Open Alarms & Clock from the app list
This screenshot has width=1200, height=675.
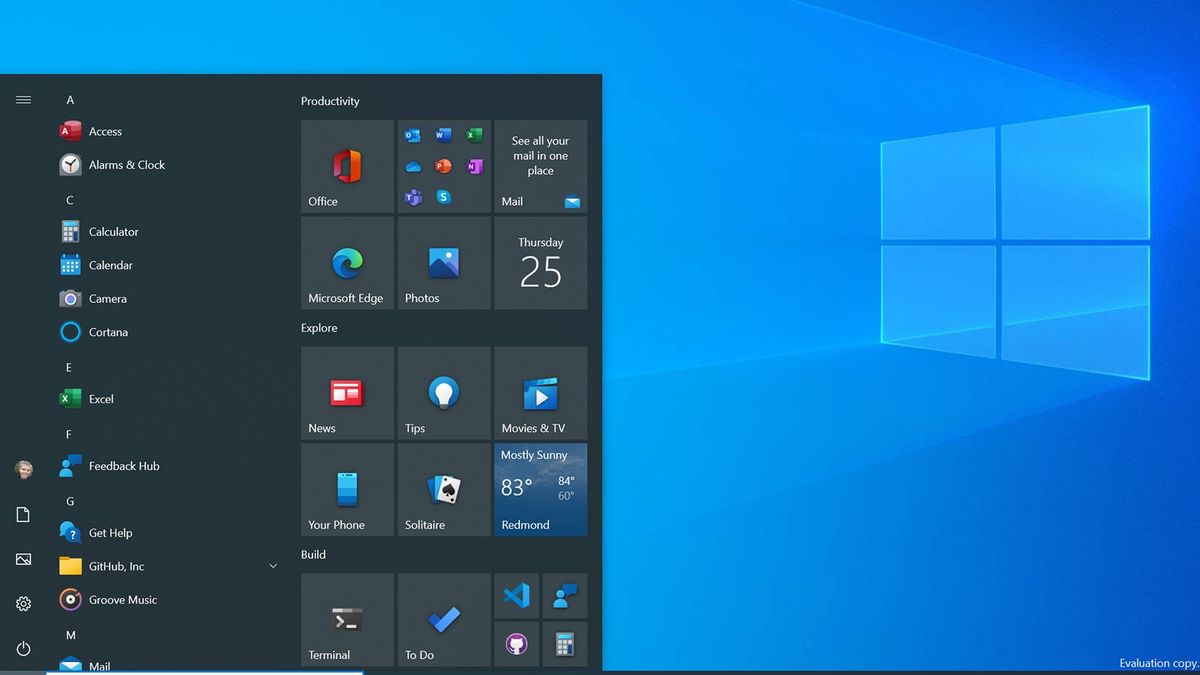tap(170, 165)
